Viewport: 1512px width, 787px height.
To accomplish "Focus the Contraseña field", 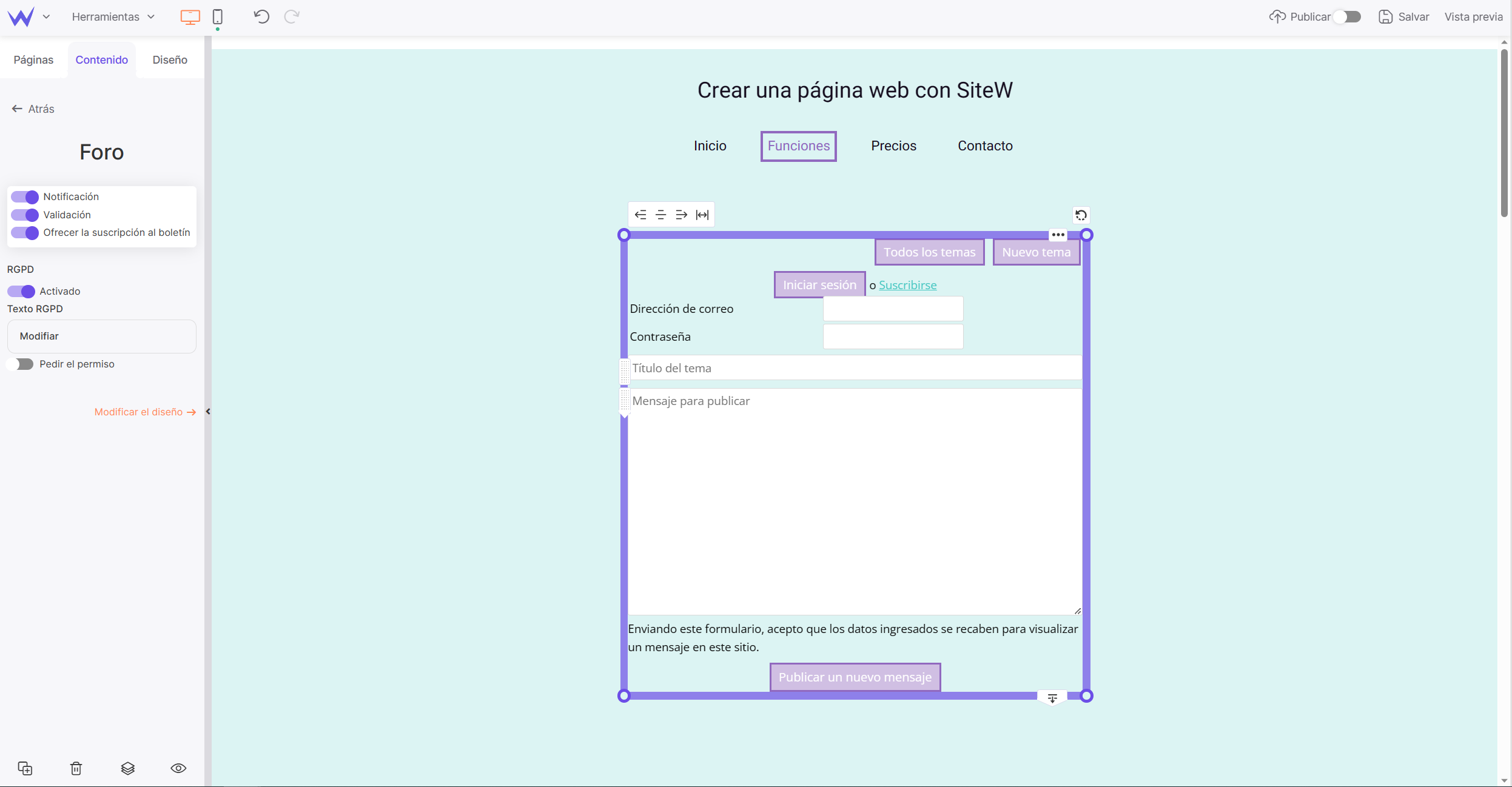I will [893, 337].
